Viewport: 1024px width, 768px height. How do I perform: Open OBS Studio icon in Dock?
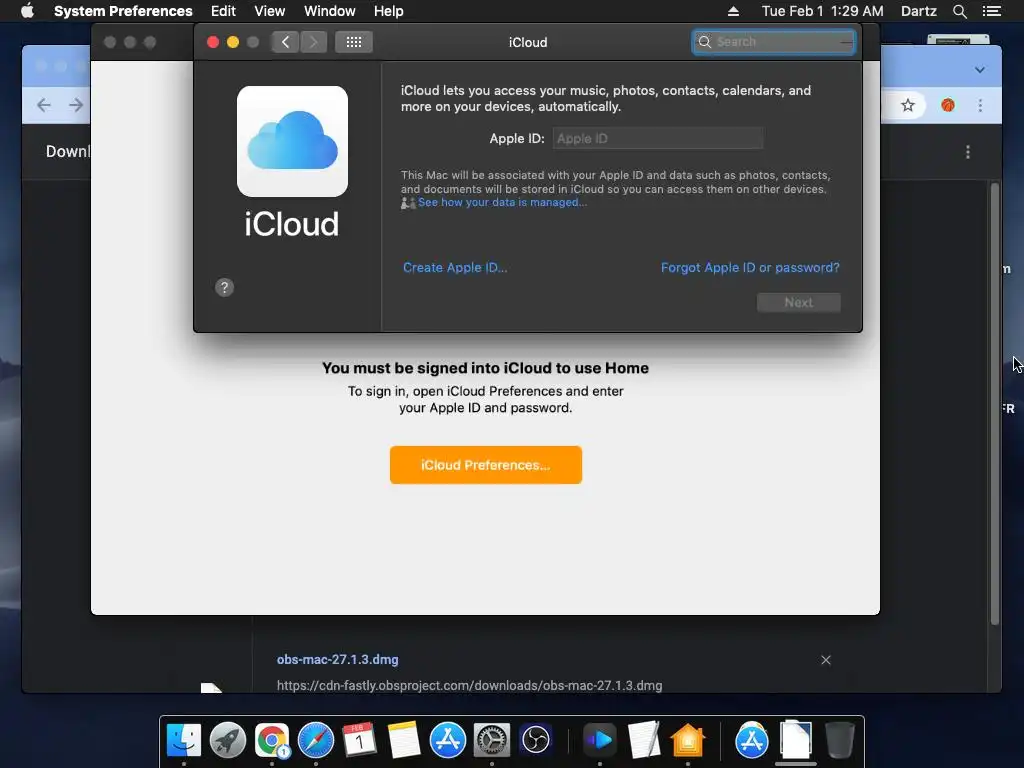tap(536, 740)
